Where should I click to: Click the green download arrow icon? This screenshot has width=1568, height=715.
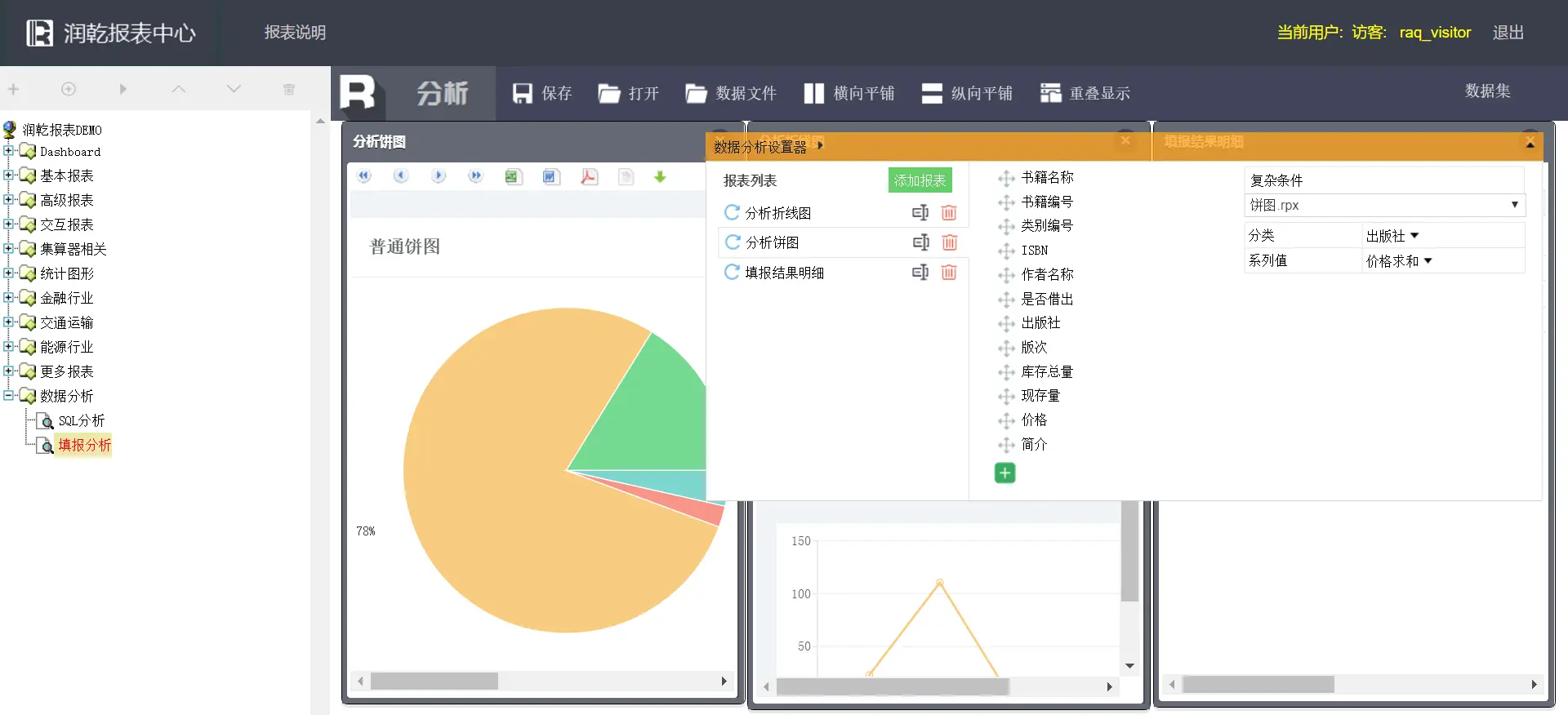[660, 176]
